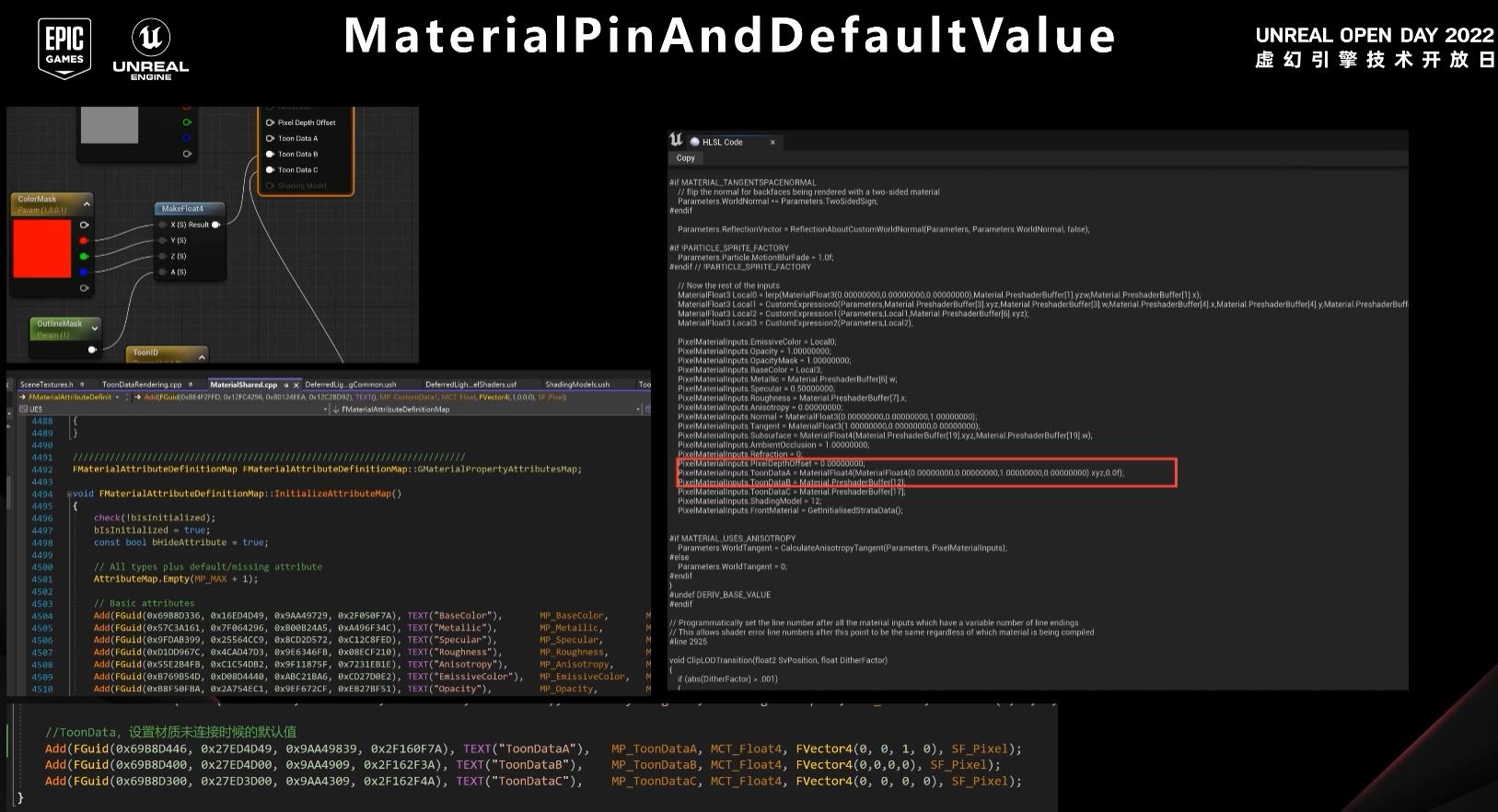Viewport: 1498px width, 812px height.
Task: Click the Toon Data C input pin
Action: [270, 169]
